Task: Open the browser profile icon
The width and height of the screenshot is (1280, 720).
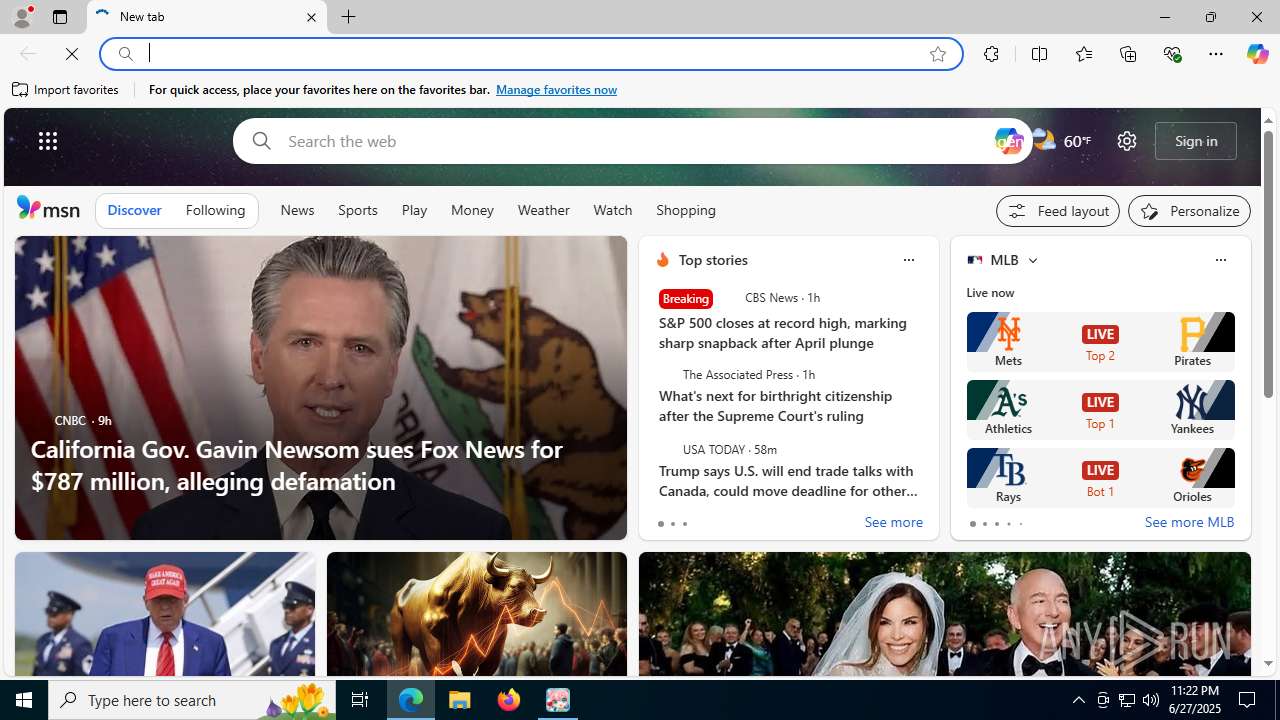Action: 22,17
